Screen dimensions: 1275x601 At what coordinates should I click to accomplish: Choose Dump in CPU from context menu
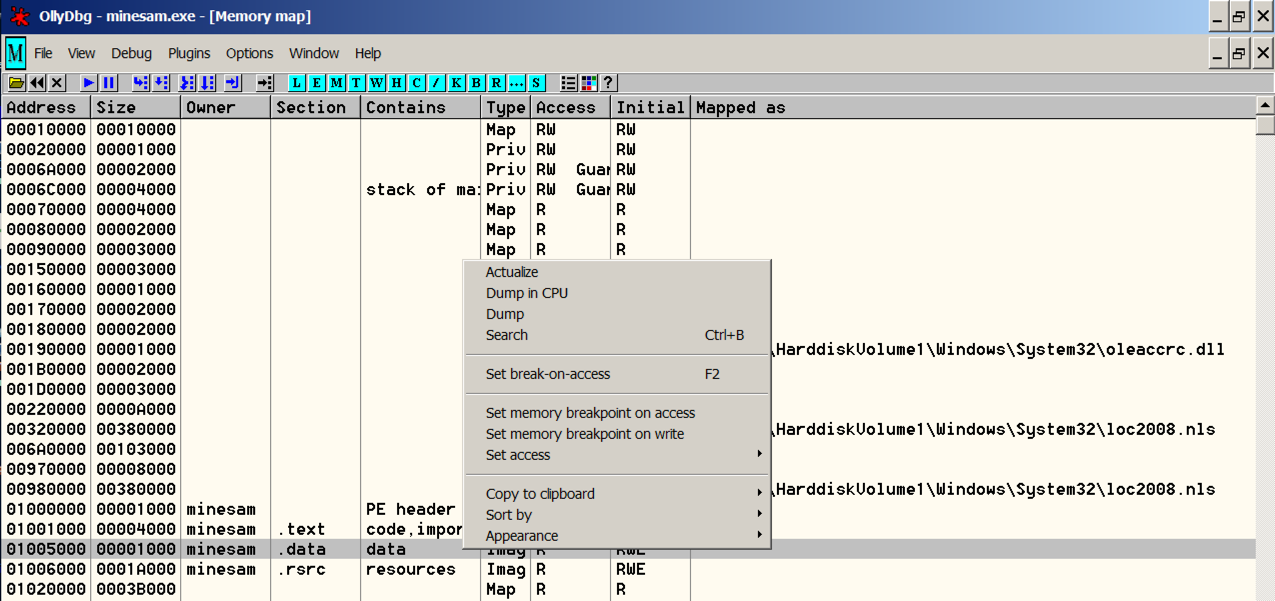point(527,293)
